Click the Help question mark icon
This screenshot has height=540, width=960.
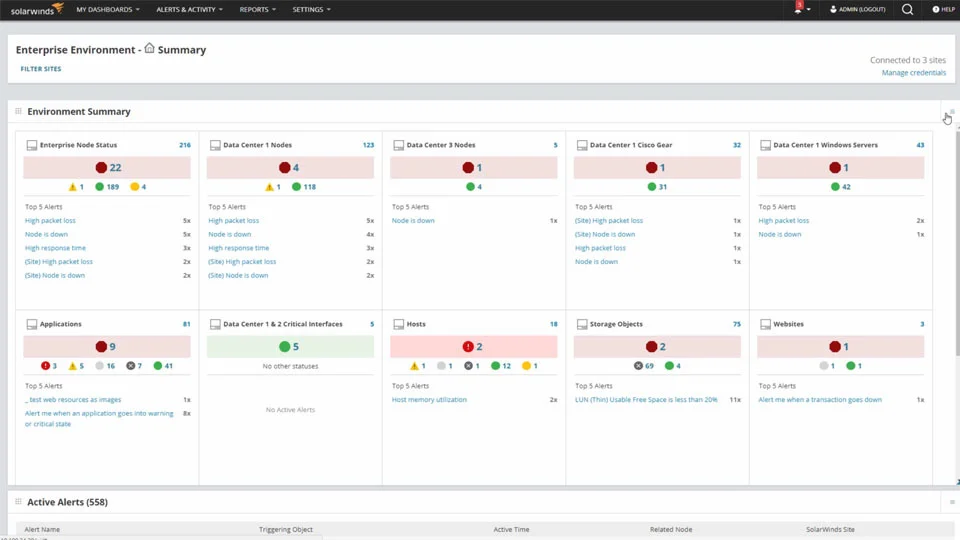coord(943,9)
